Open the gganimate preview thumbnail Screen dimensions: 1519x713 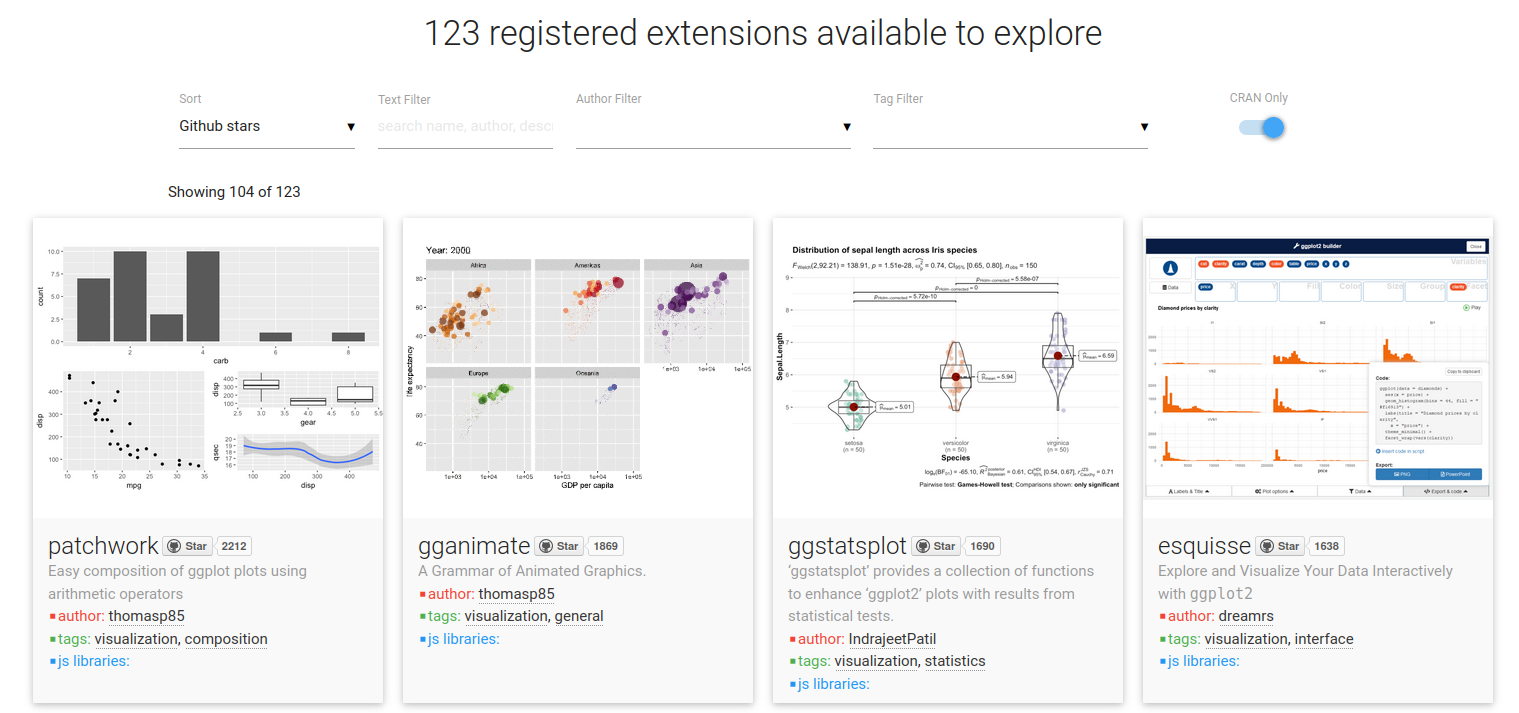point(578,368)
